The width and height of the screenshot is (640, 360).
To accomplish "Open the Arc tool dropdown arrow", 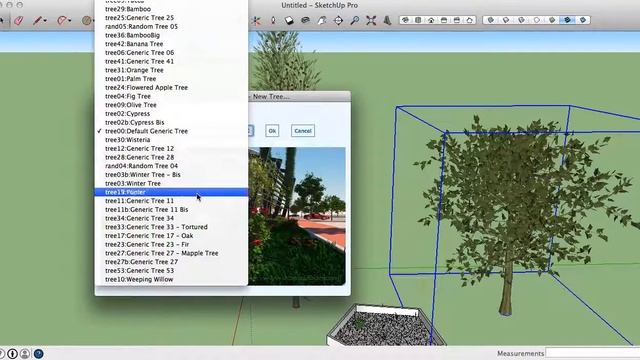I will pyautogui.click(x=70, y=21).
